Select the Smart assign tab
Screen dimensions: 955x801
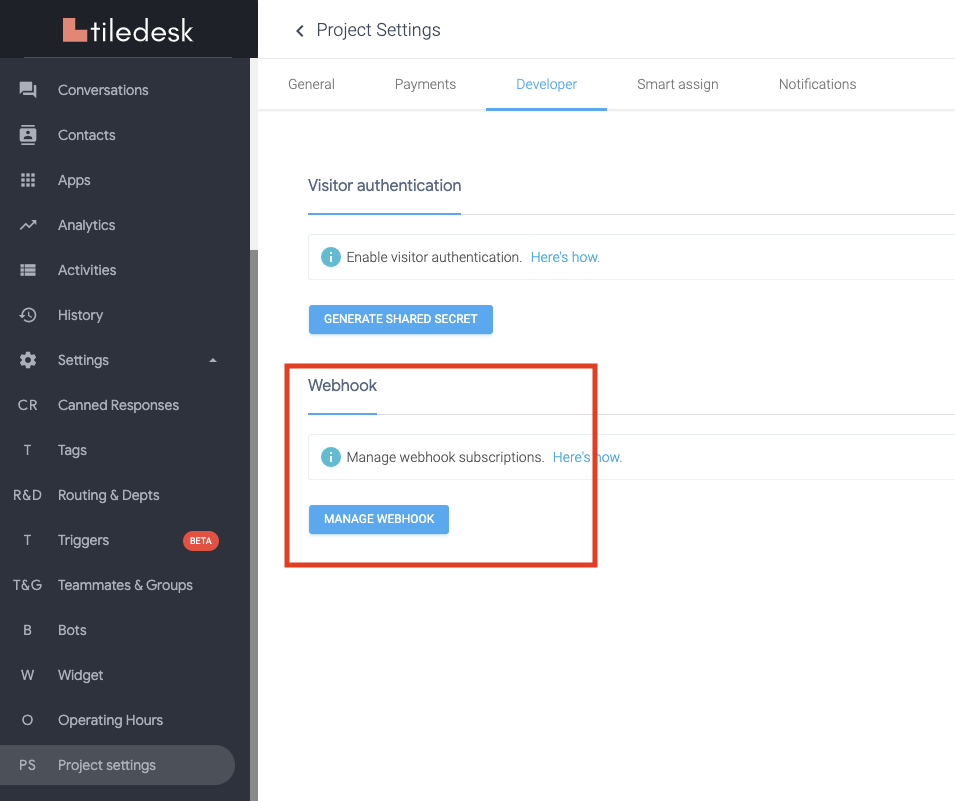(x=677, y=84)
